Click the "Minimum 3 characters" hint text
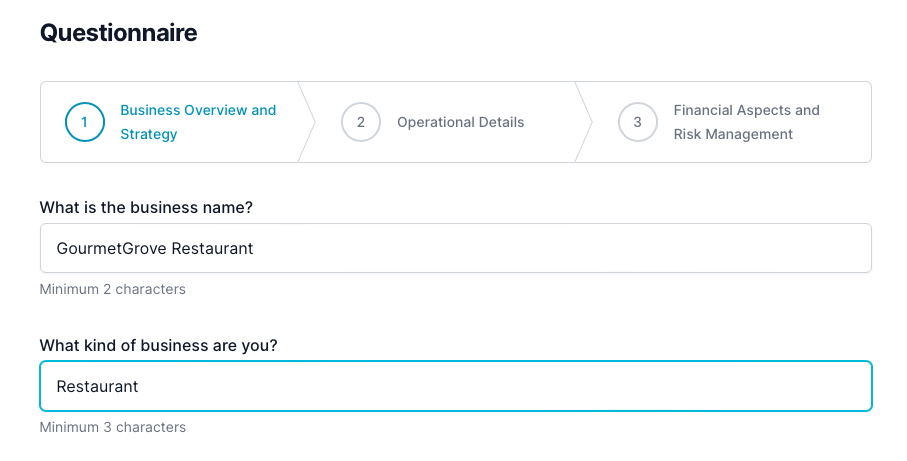The width and height of the screenshot is (907, 461). (112, 427)
